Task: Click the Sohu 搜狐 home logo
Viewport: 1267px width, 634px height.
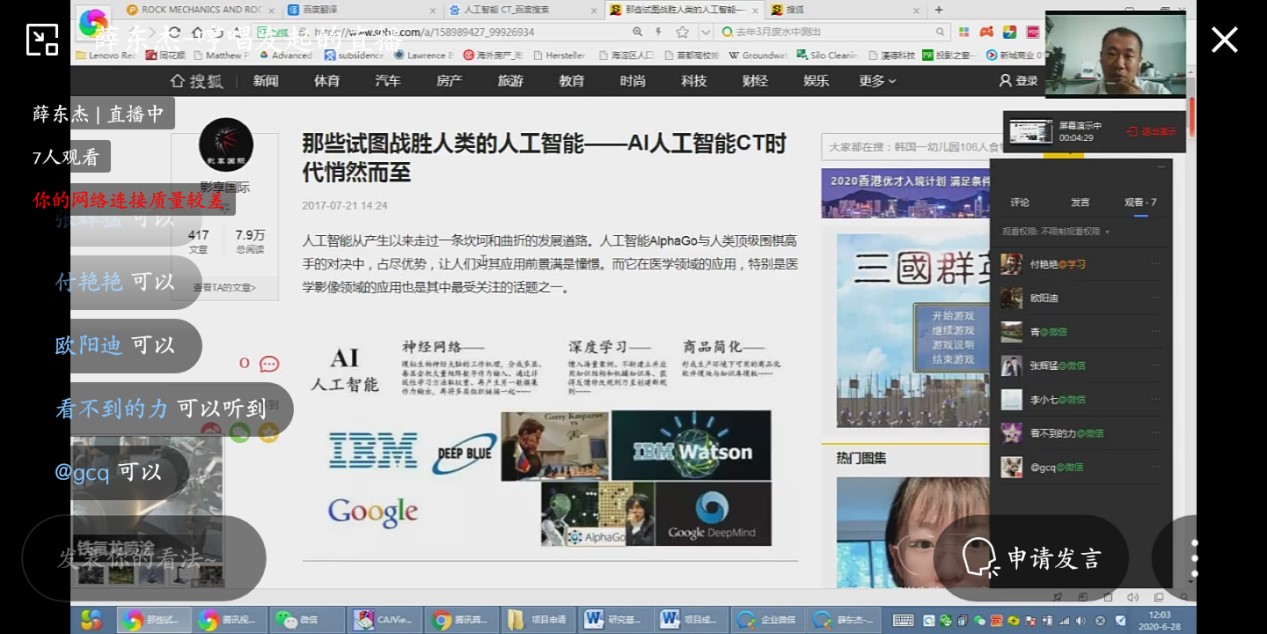Action: coord(197,81)
